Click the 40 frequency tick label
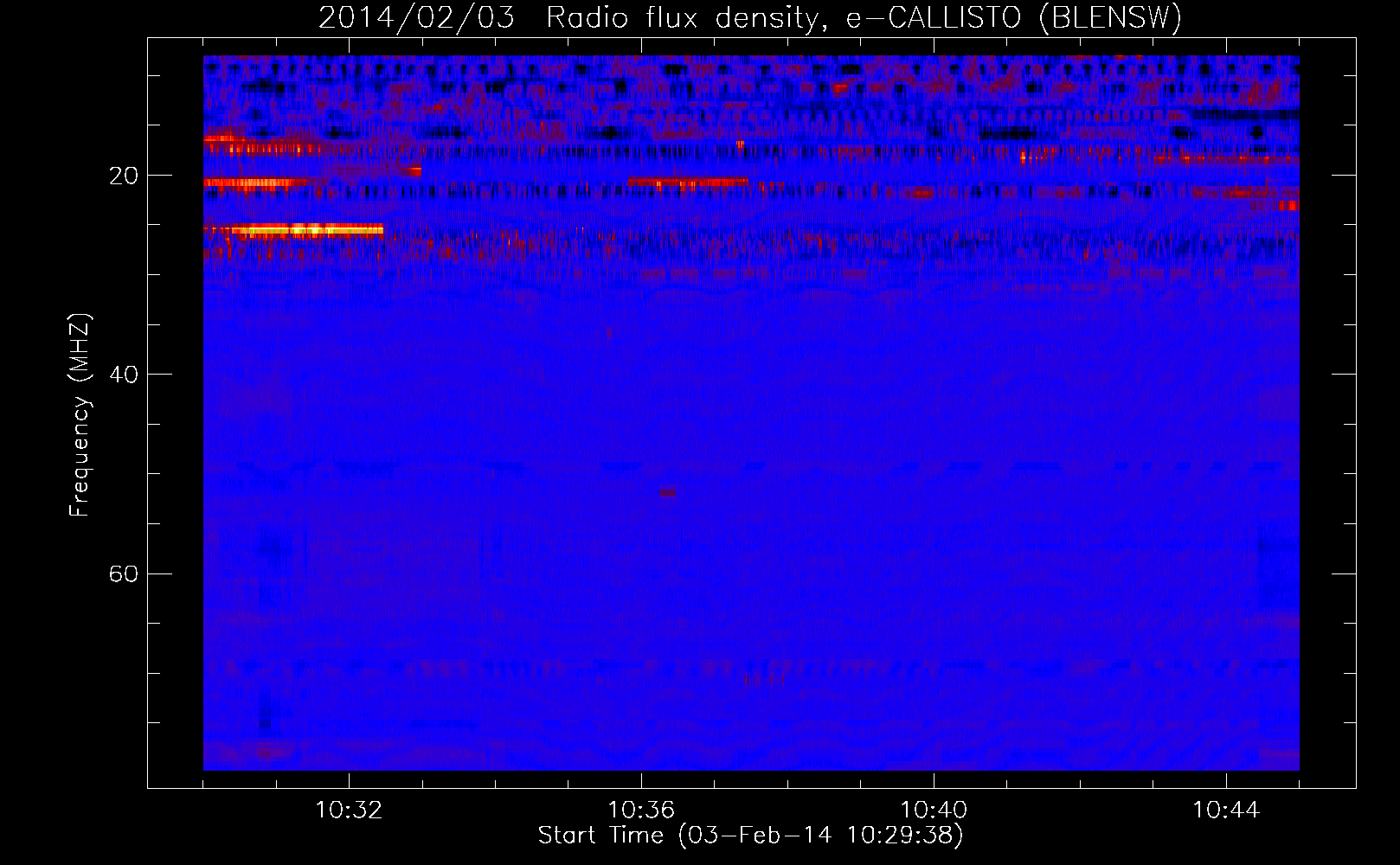The width and height of the screenshot is (1400, 865). click(x=123, y=375)
